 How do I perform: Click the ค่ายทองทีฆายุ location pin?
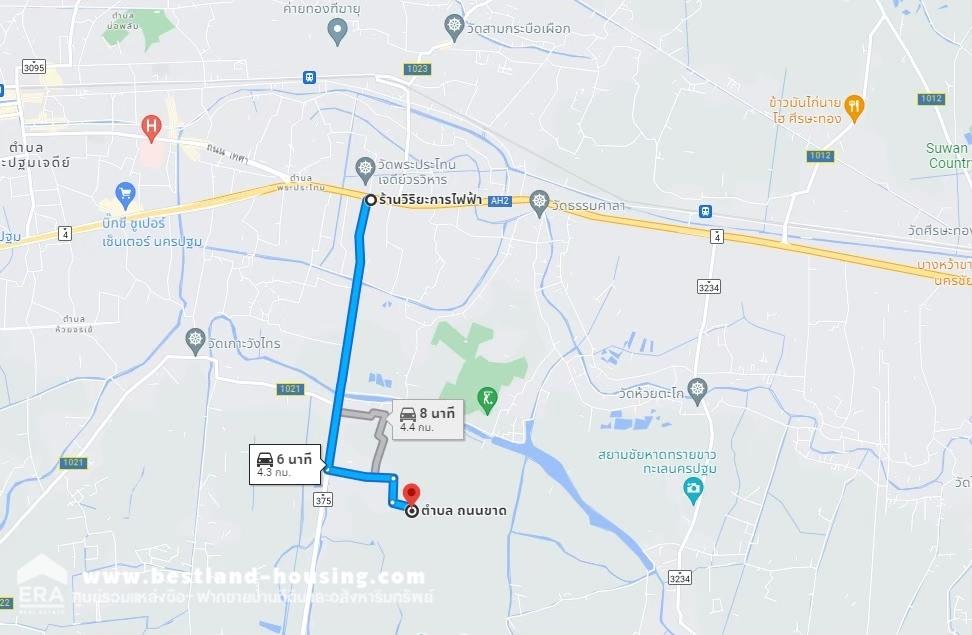(337, 31)
